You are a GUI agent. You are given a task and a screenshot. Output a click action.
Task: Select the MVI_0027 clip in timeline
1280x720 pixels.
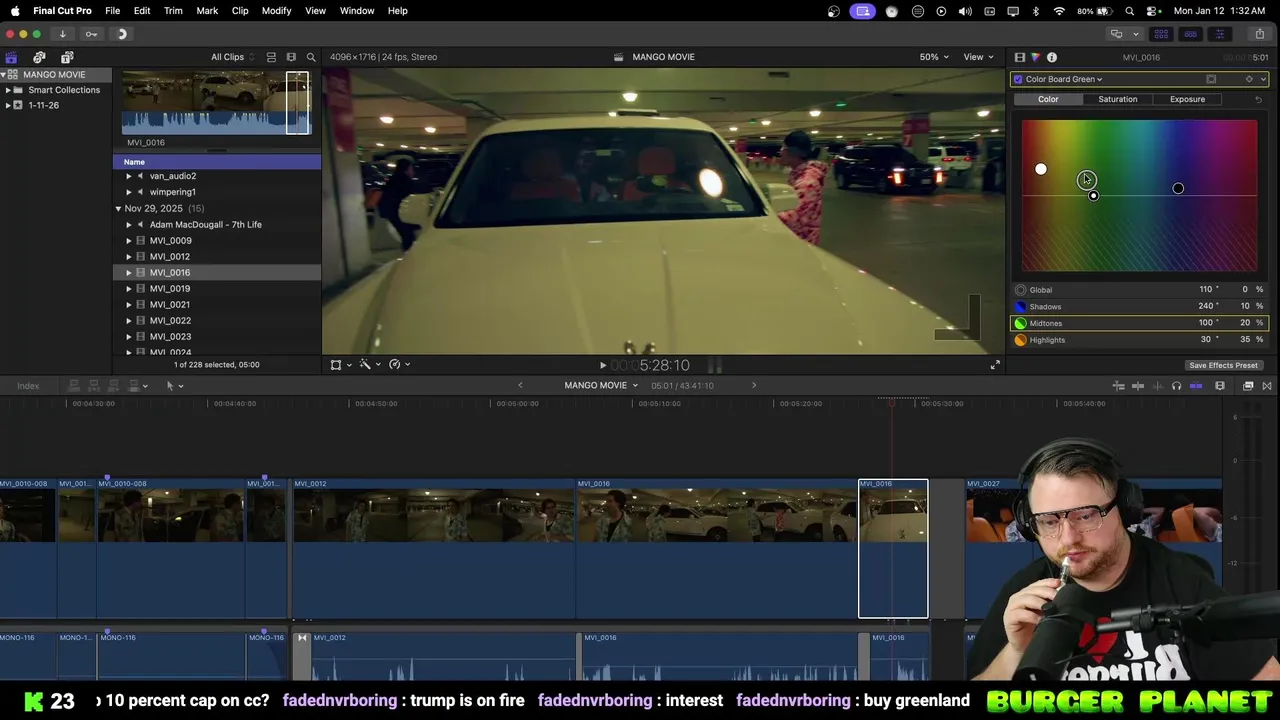[1094, 548]
